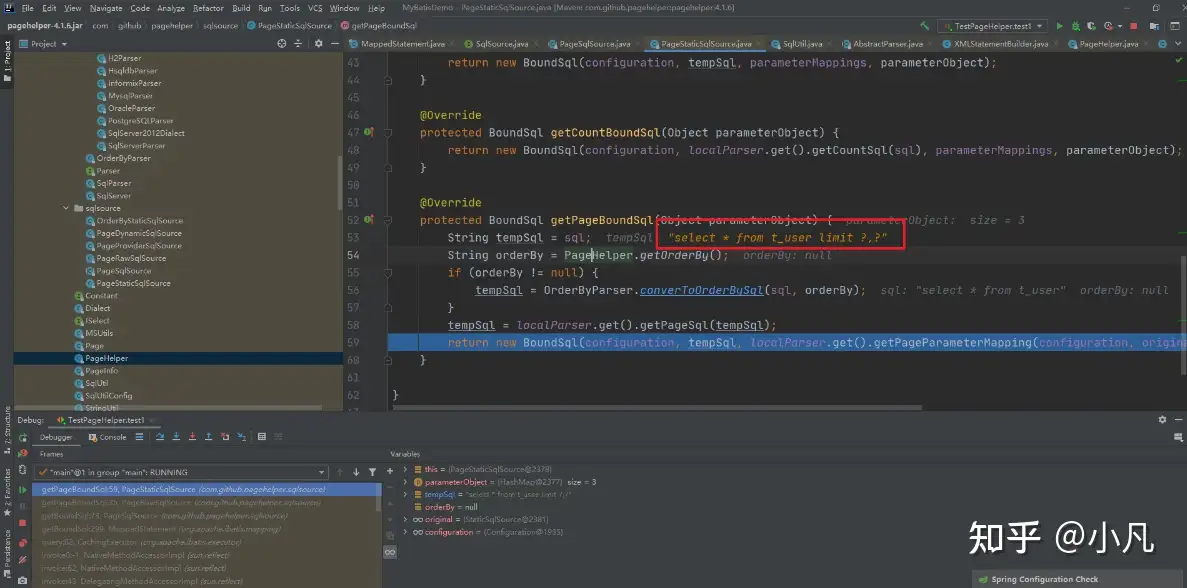Viewport: 1187px width, 588px height.
Task: Rerun TestPageHelper.test1 in Debug panel
Action: tap(23, 437)
